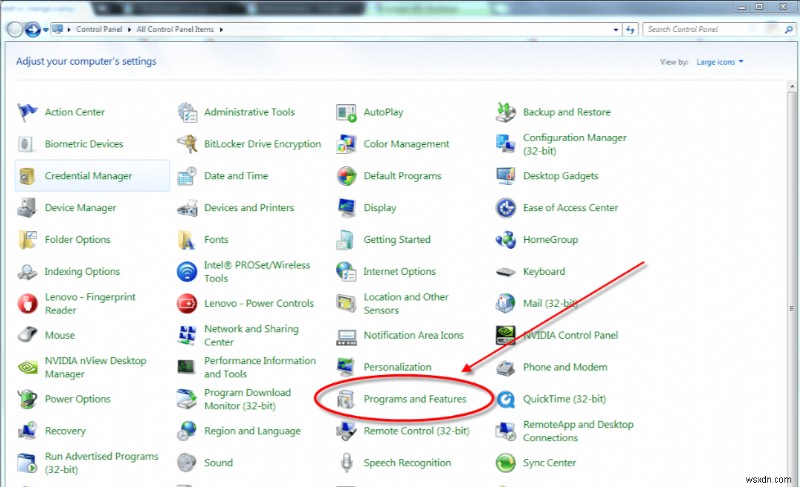Open the NVIDIA Control Panel icon
The image size is (800, 487).
pyautogui.click(x=506, y=336)
